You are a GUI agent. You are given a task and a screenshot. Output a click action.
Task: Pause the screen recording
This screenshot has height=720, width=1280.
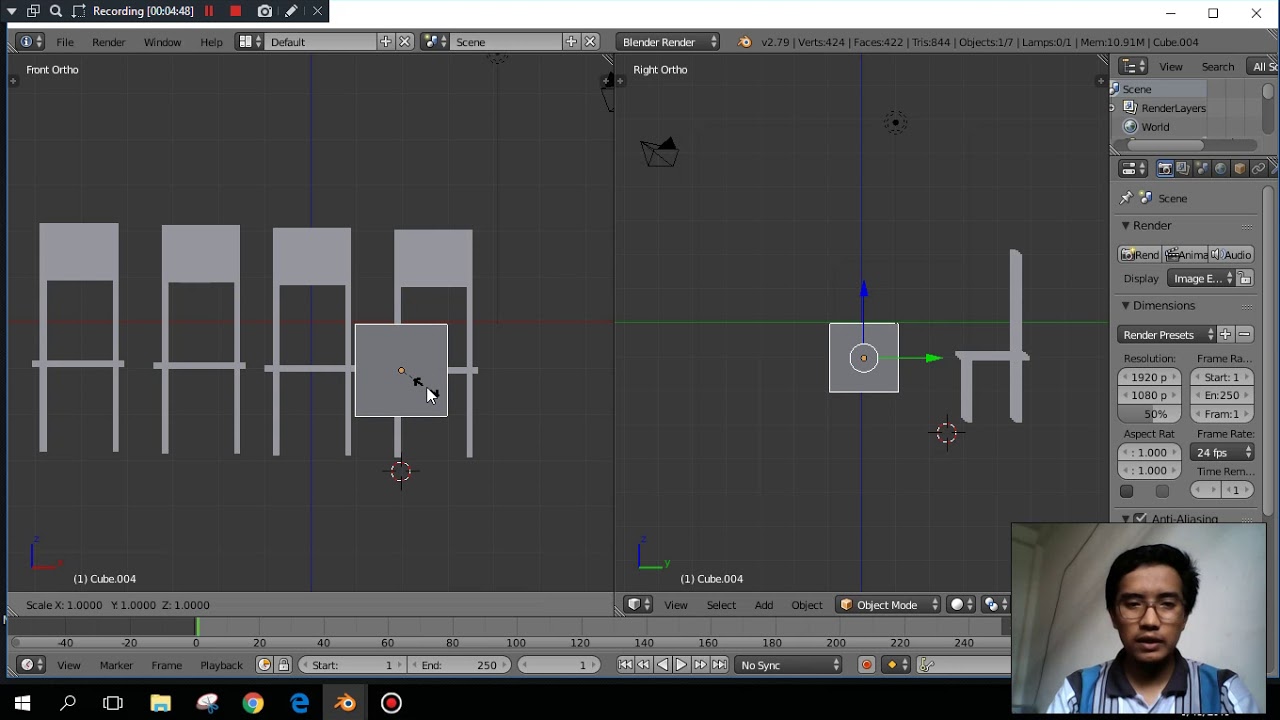click(x=209, y=11)
